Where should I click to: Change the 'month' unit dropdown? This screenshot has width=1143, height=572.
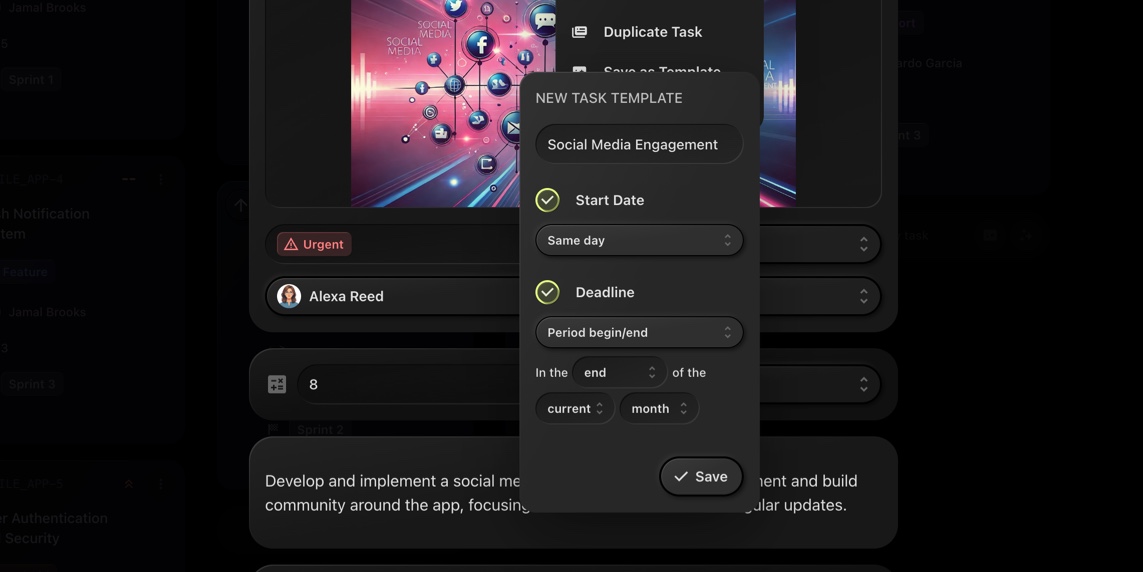[658, 408]
